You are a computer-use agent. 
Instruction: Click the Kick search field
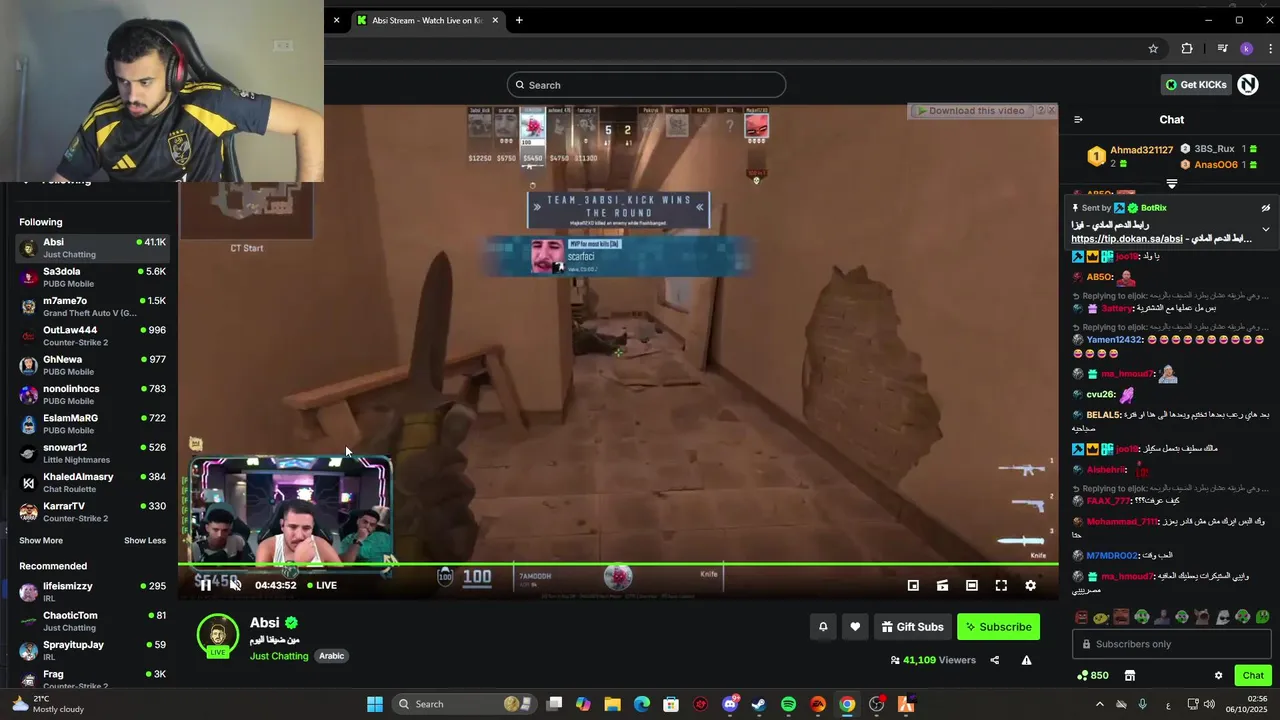tap(646, 85)
